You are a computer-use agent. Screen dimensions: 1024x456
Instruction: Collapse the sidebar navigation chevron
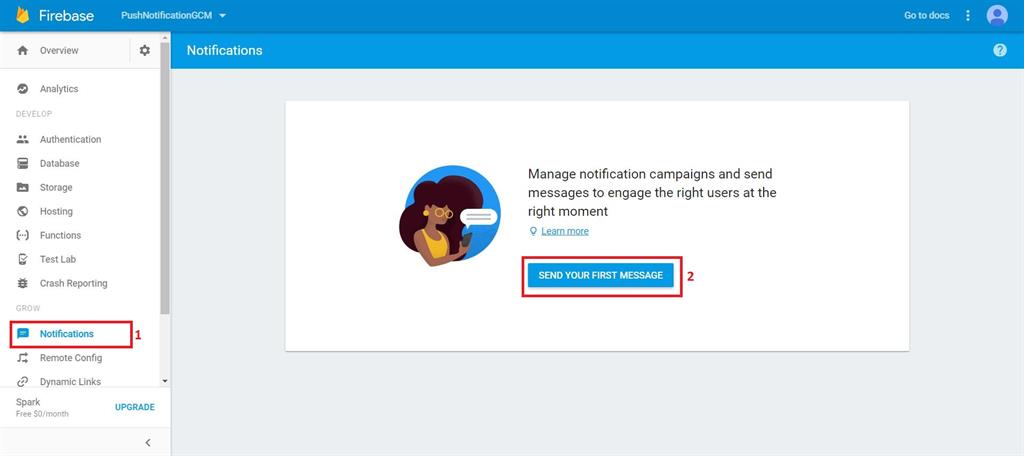point(148,442)
